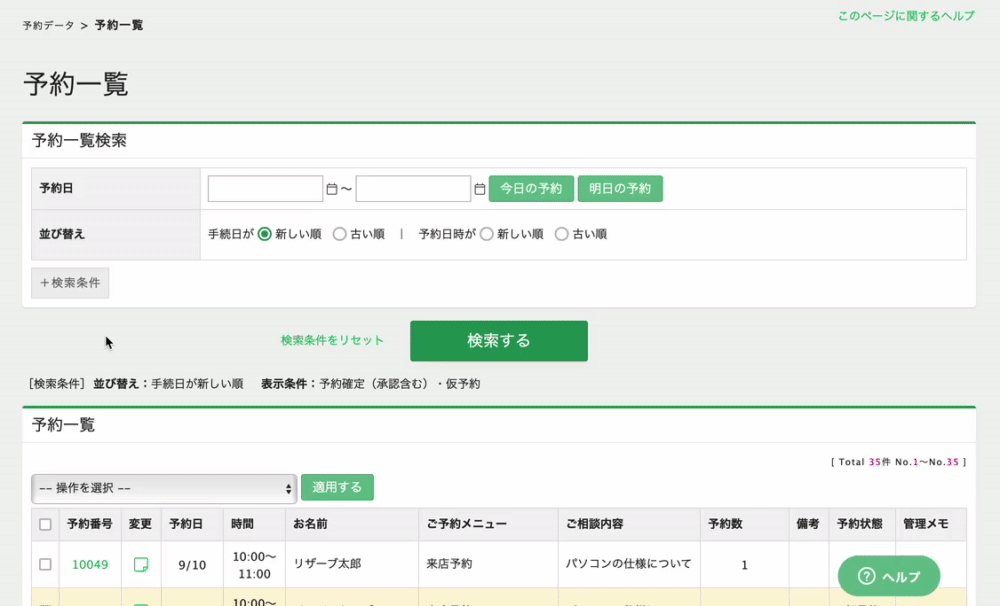Viewport: 1000px width, 606px height.
Task: Check the select-all checkbox in table header
Action: point(45,524)
